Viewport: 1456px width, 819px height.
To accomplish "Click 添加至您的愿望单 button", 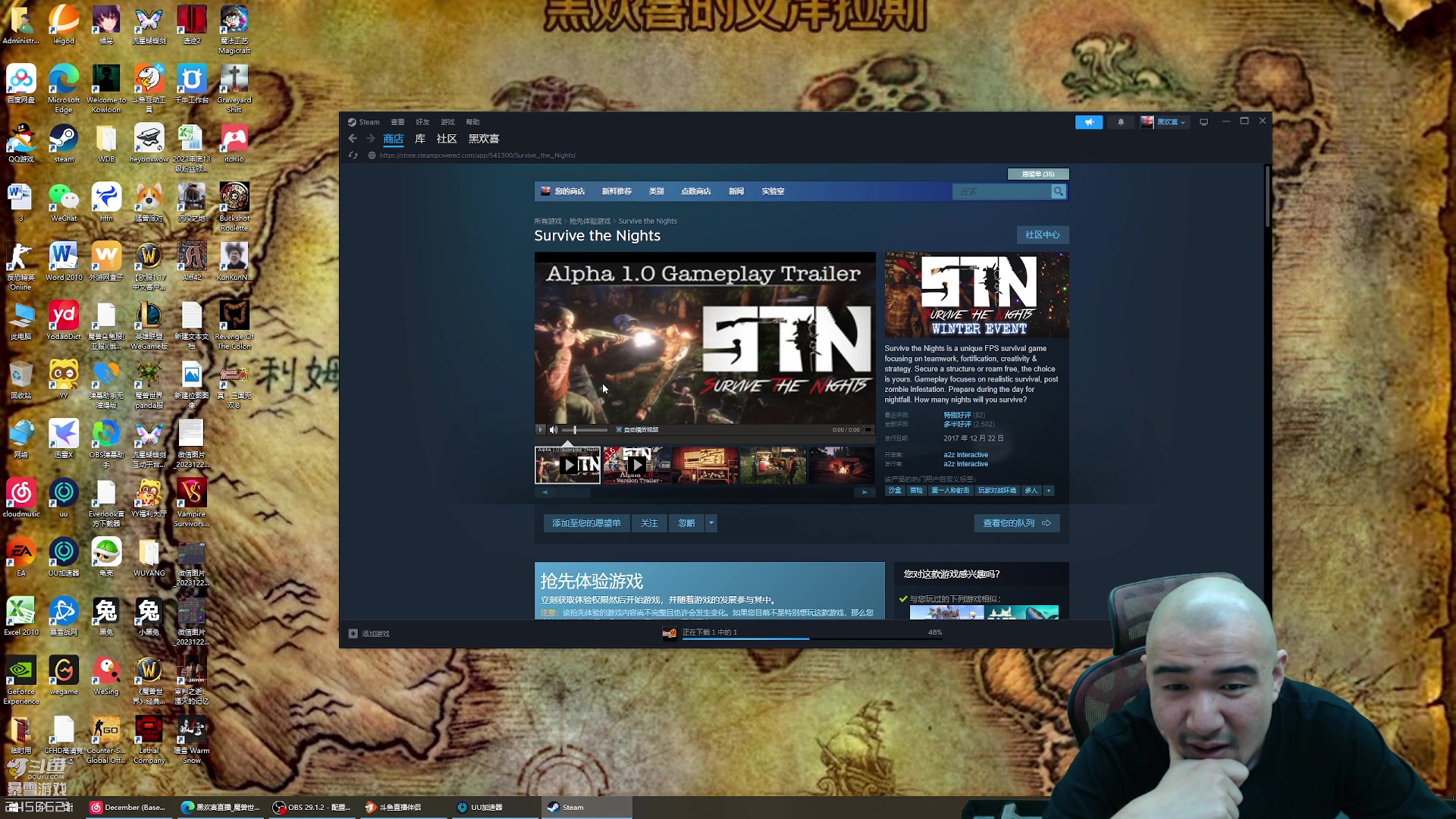I will (586, 523).
